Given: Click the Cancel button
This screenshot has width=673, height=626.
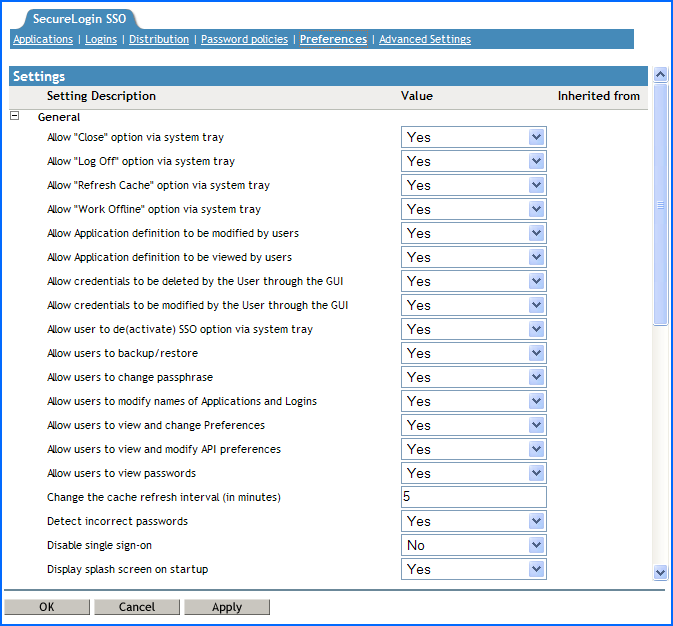Looking at the screenshot, I should pyautogui.click(x=137, y=607).
